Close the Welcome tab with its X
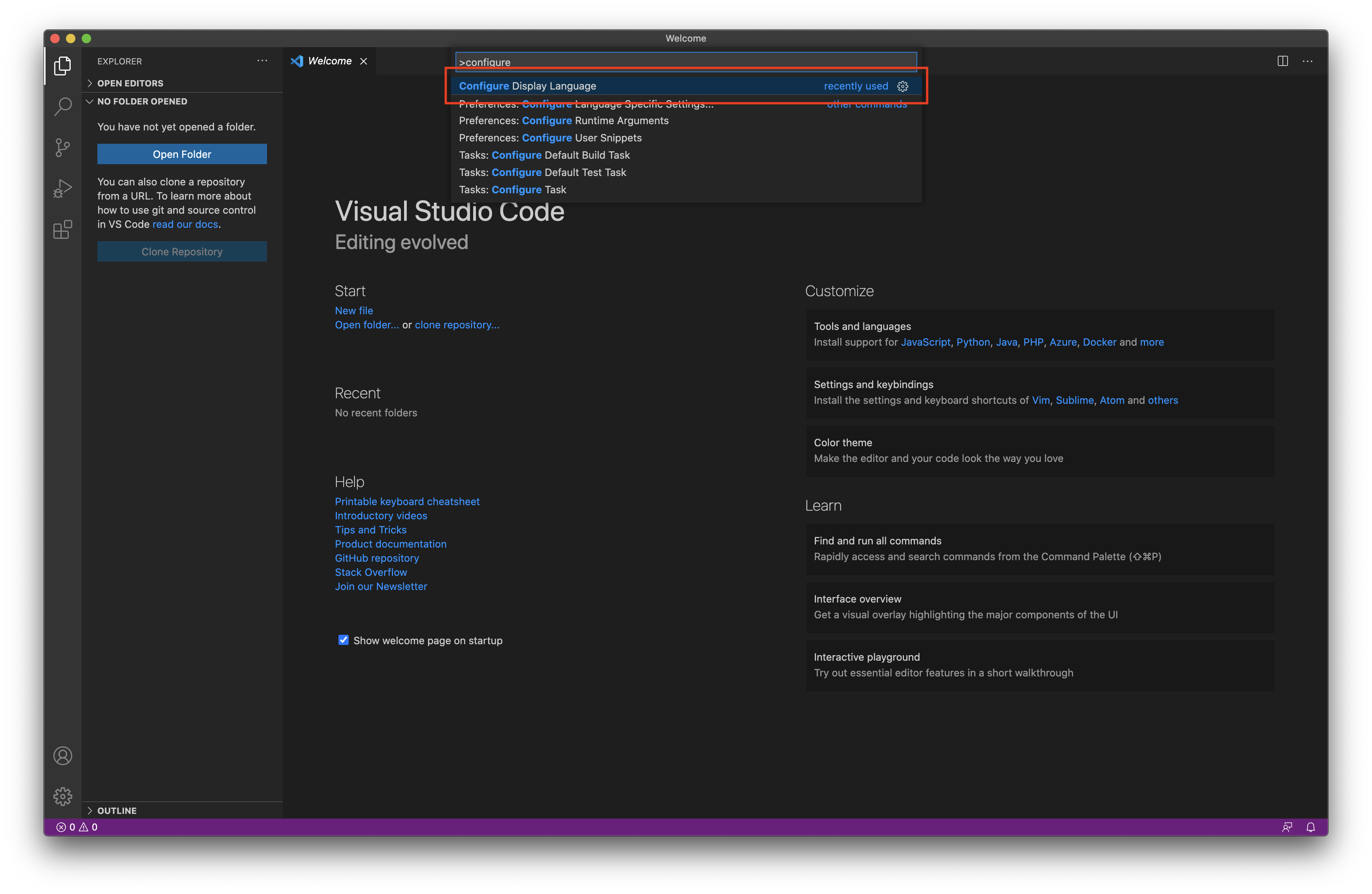The width and height of the screenshot is (1372, 894). (364, 61)
